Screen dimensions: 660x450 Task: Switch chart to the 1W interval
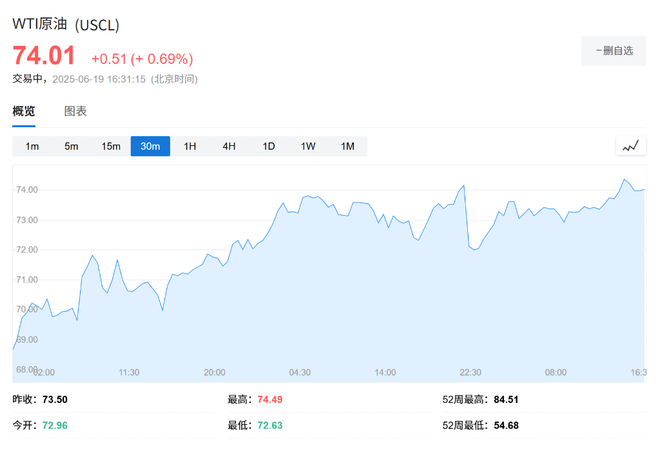click(x=308, y=146)
